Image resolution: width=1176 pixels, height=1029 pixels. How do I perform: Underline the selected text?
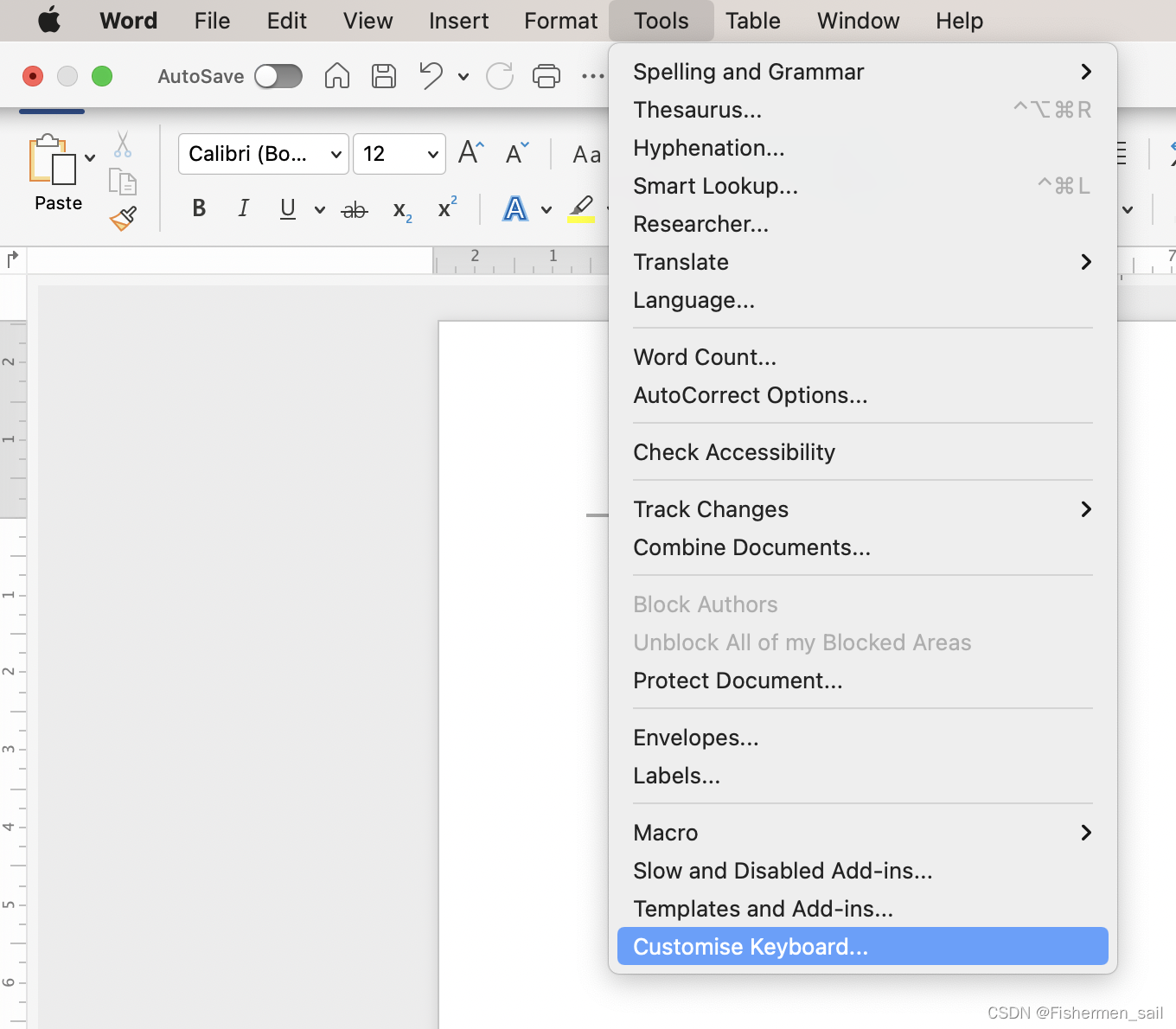288,208
